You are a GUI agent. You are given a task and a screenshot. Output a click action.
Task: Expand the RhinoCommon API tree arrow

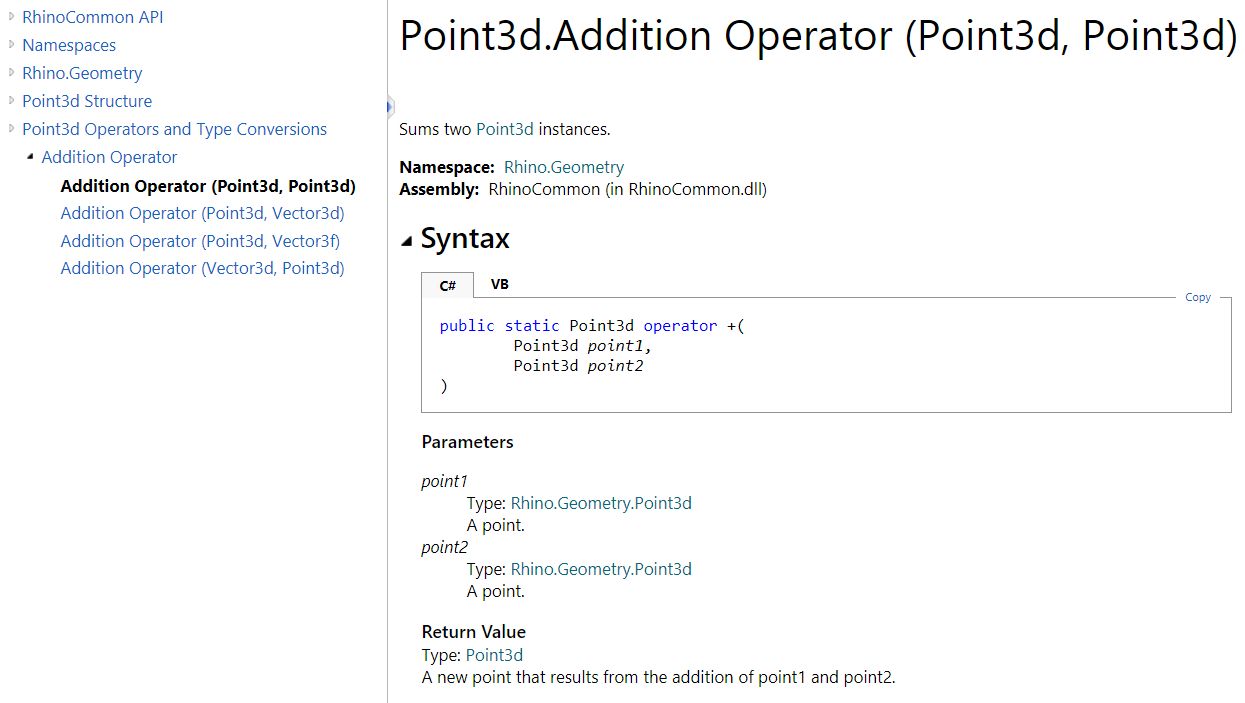tap(12, 17)
